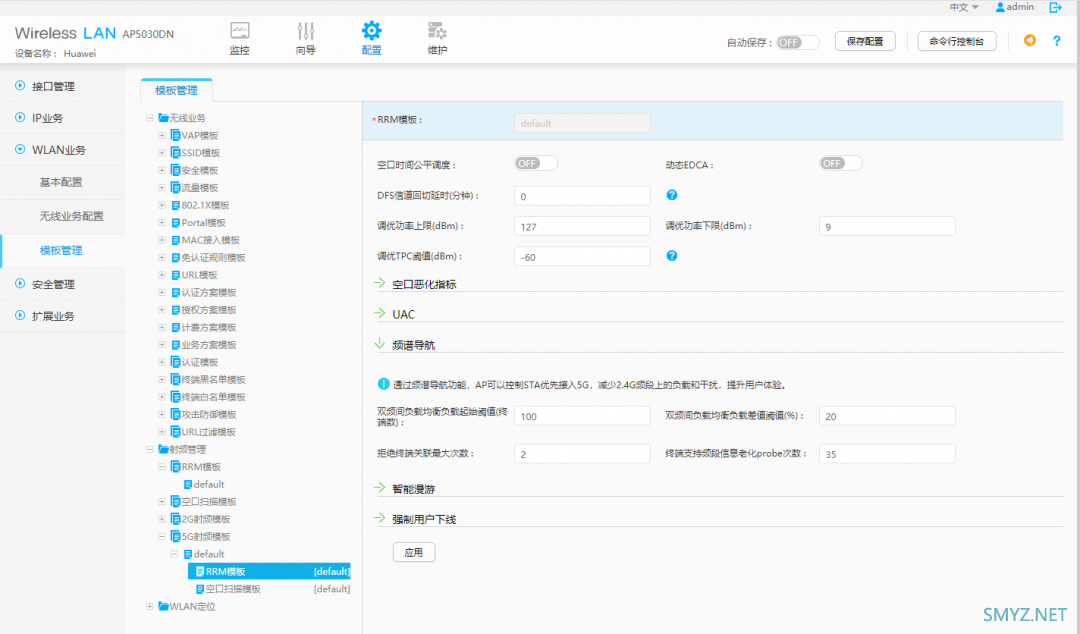Click the 拒绝终端关联最大次数 input field

582,453
